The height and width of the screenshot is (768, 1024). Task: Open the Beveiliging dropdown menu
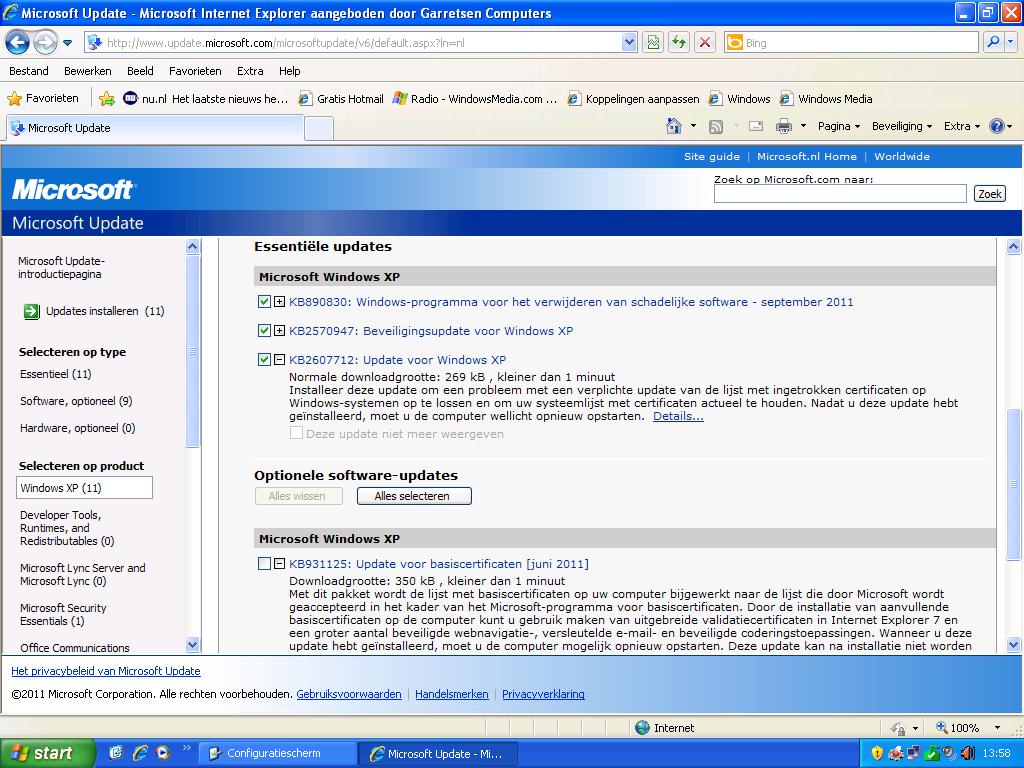pyautogui.click(x=901, y=127)
